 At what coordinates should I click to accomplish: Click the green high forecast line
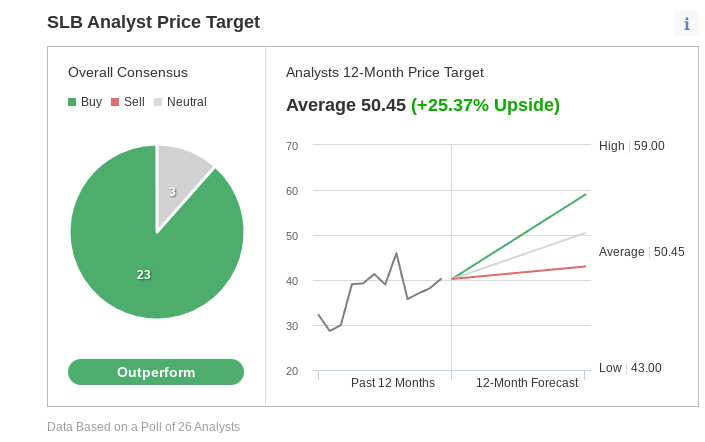coord(519,237)
